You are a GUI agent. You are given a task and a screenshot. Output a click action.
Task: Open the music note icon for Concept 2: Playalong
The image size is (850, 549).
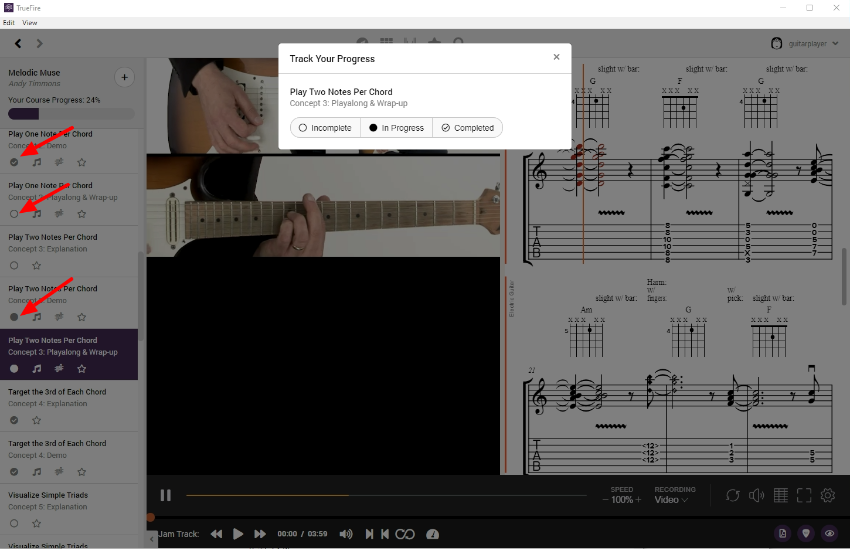(x=36, y=214)
